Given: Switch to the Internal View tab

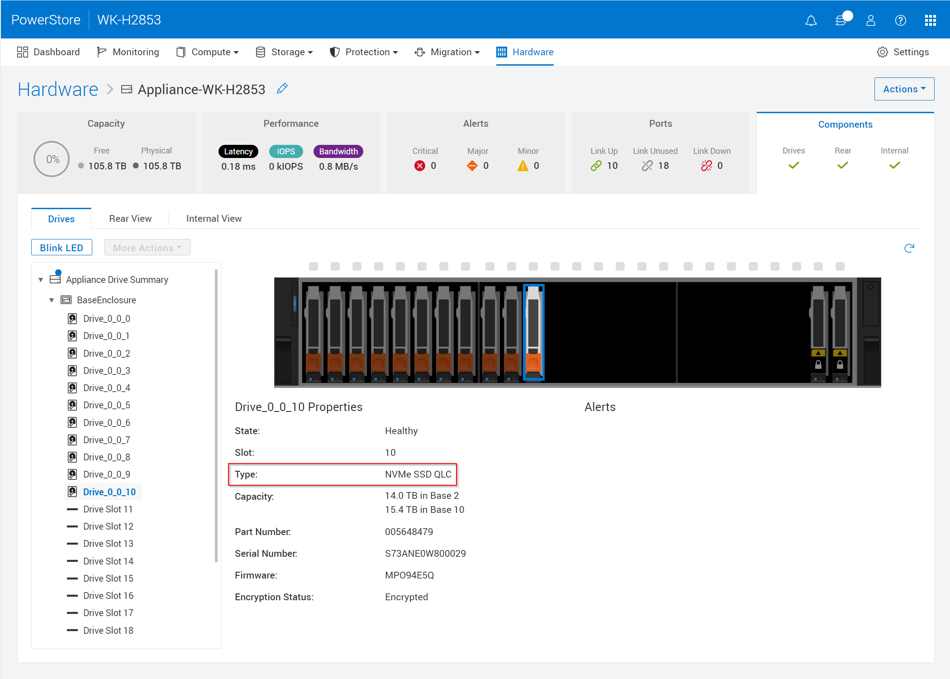Looking at the screenshot, I should pyautogui.click(x=214, y=217).
